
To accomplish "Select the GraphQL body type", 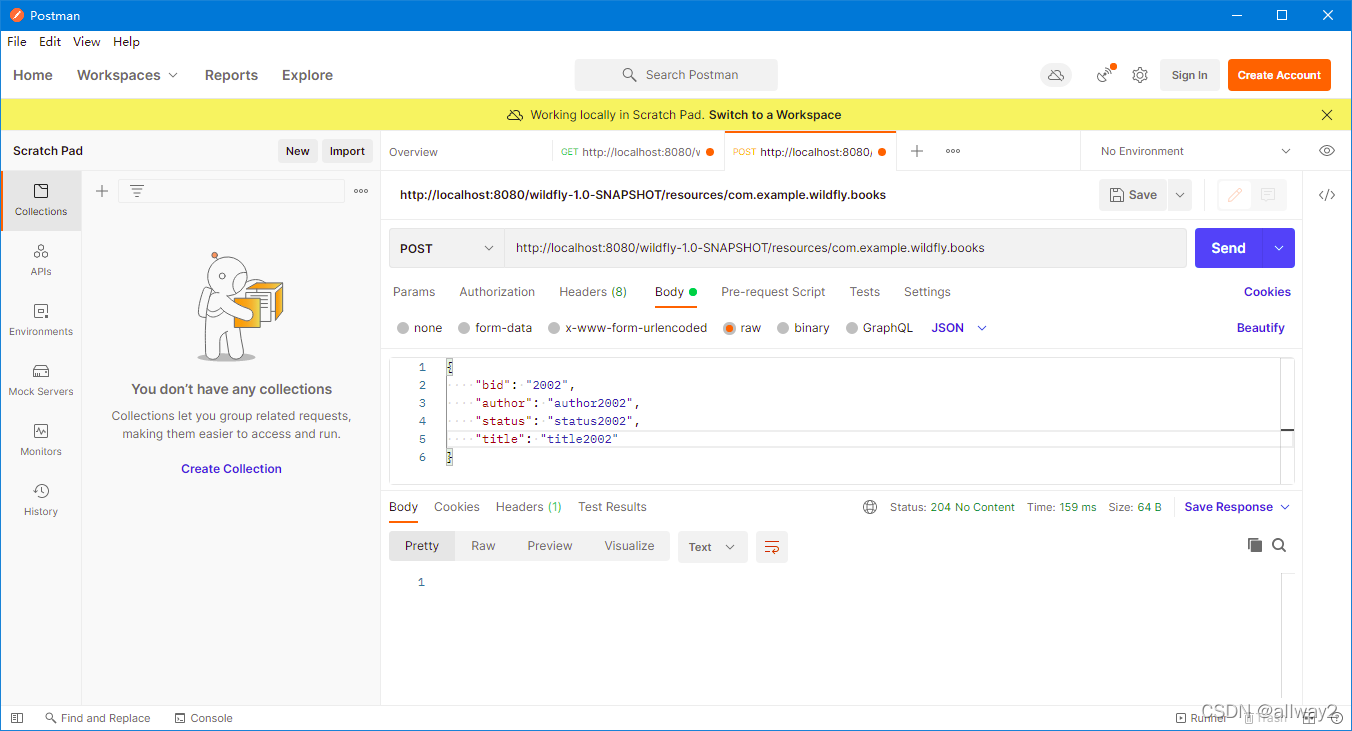I will [x=880, y=328].
